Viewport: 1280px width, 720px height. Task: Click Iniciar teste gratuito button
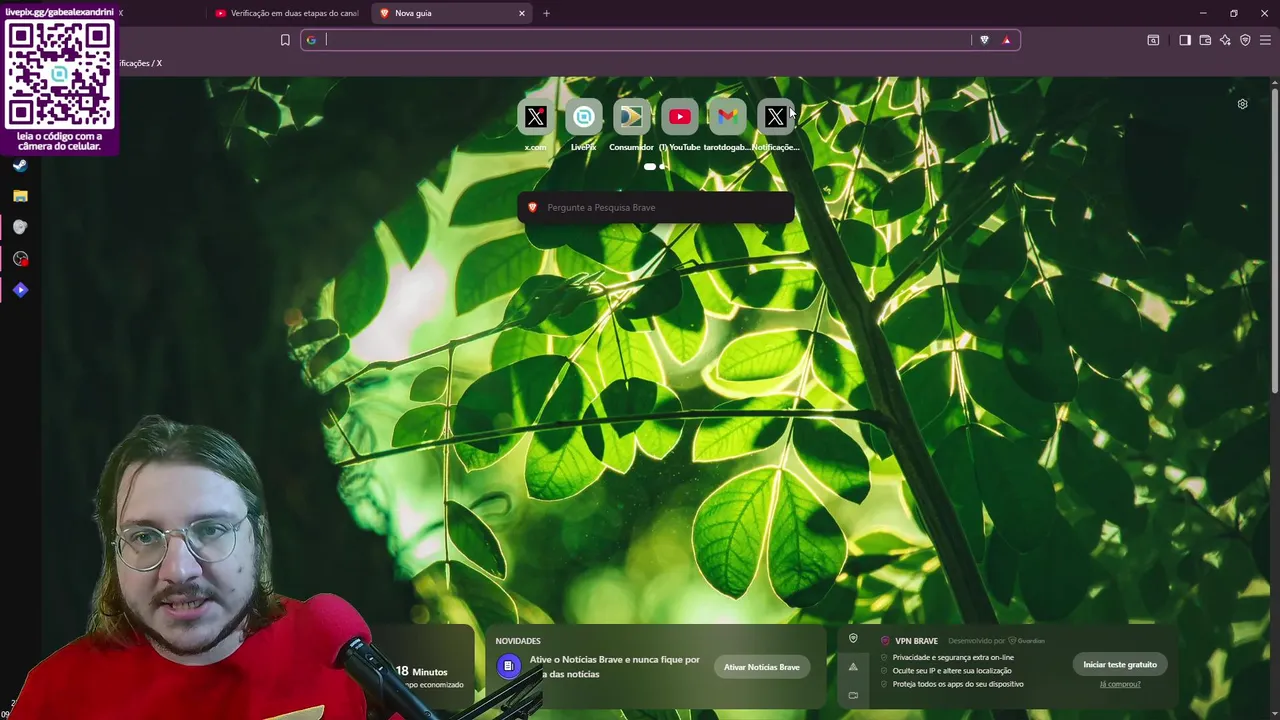(x=1119, y=664)
